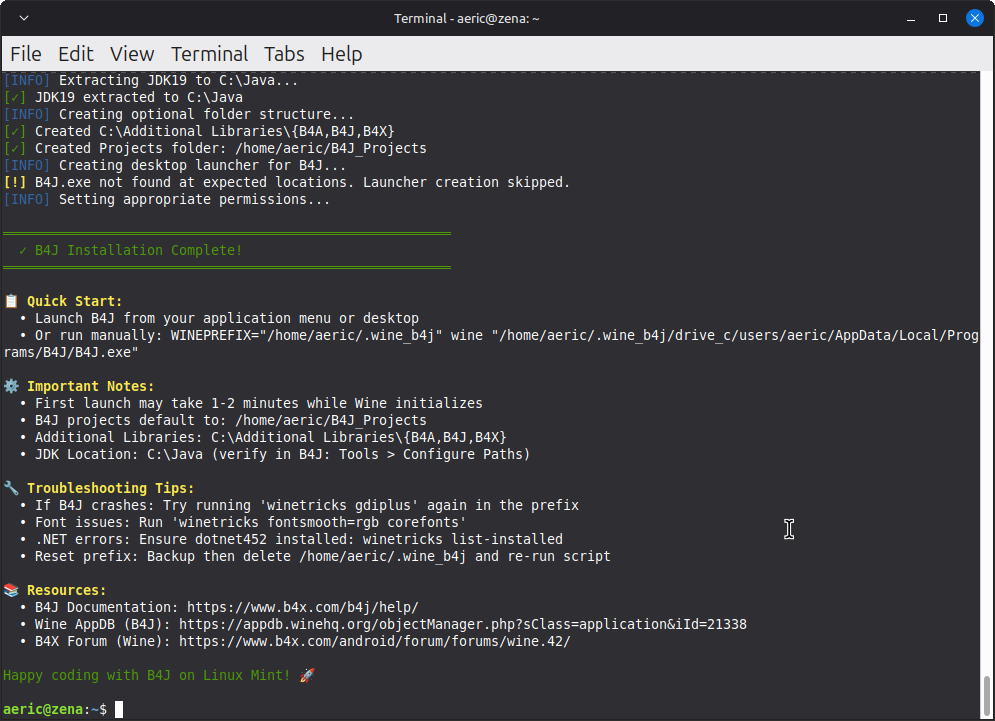The width and height of the screenshot is (995, 721).
Task: Click the B4X Forum wine URL
Action: pyautogui.click(x=374, y=642)
